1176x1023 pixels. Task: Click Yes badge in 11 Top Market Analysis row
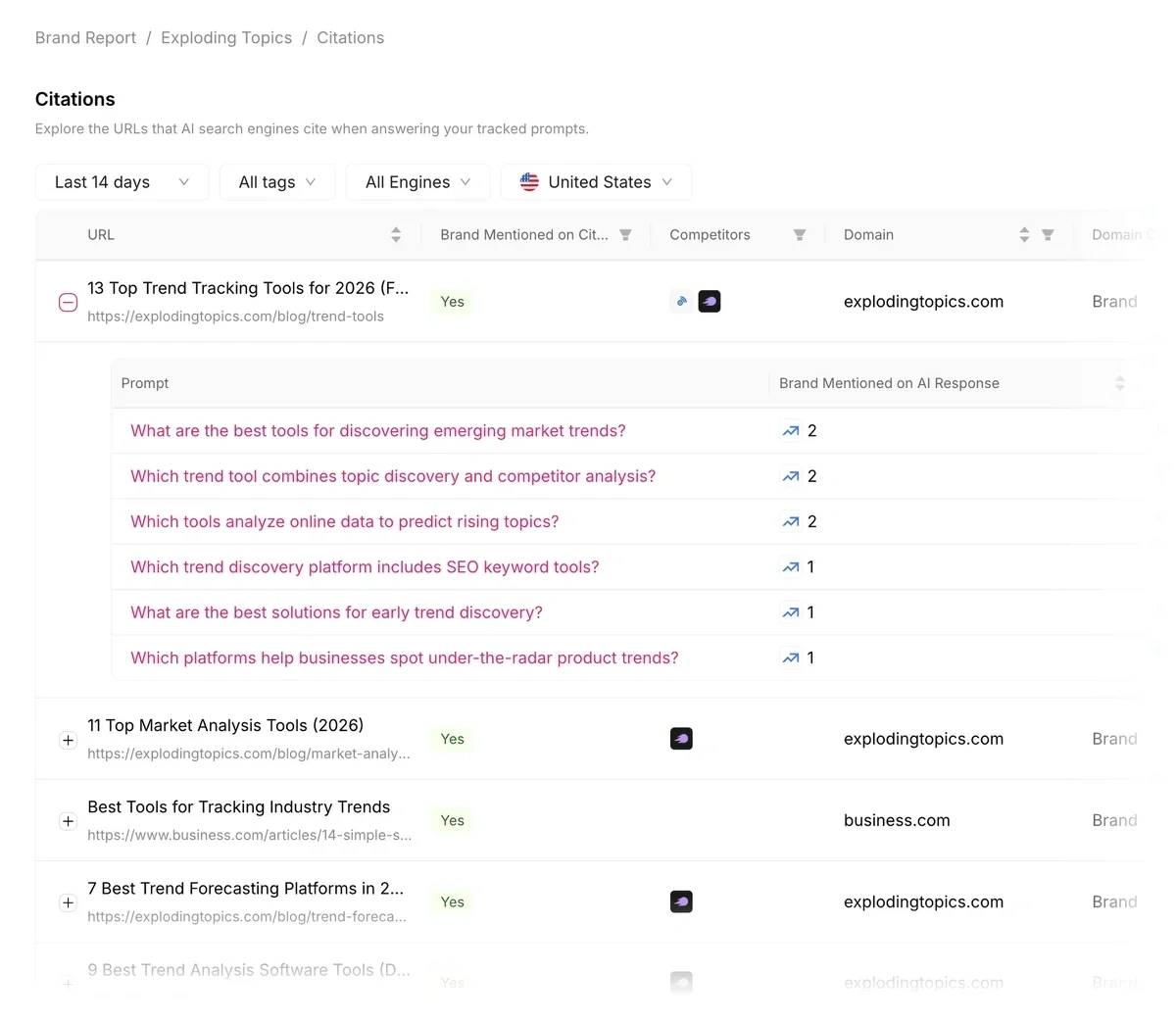point(452,739)
